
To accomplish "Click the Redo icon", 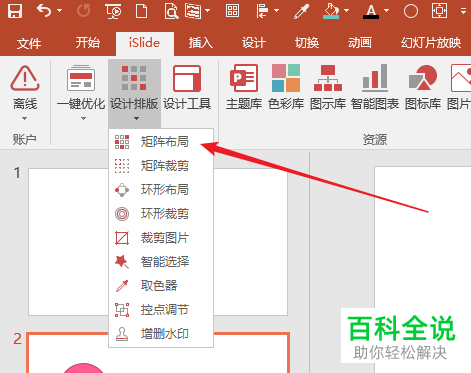I will 83,11.
